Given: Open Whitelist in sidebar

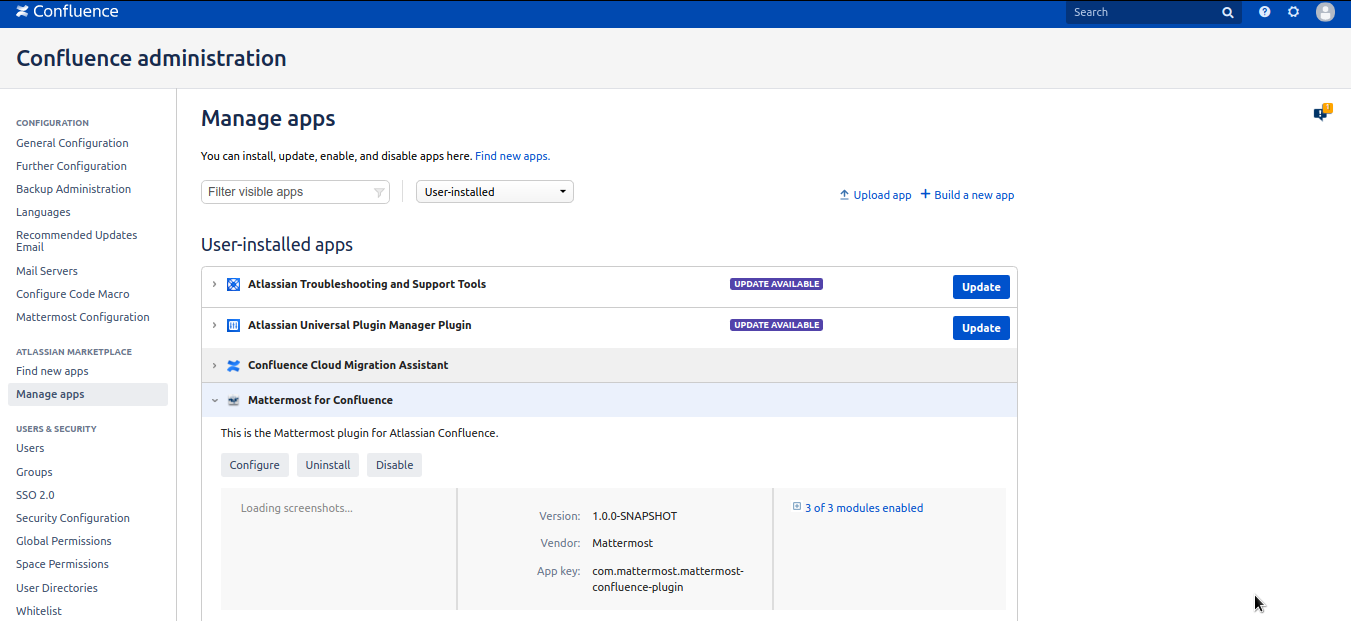Looking at the screenshot, I should 39,611.
